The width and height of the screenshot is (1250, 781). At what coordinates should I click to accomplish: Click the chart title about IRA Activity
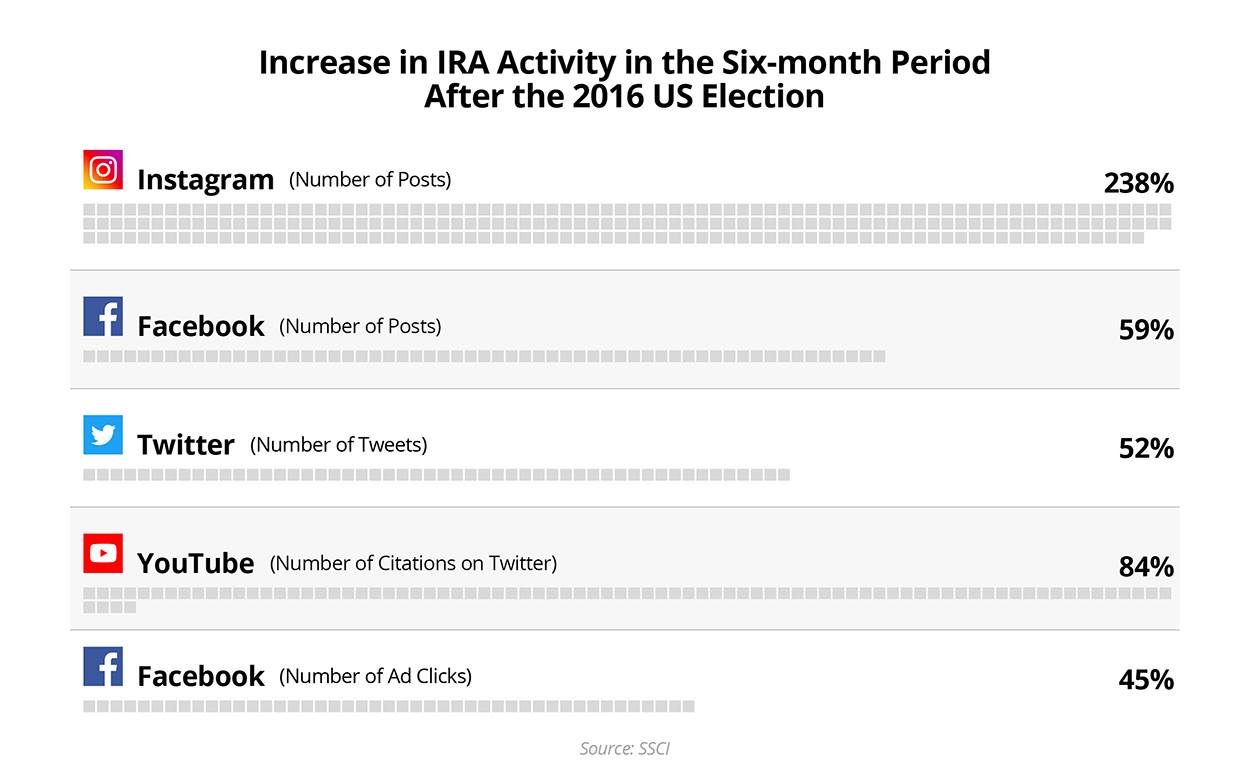(625, 79)
